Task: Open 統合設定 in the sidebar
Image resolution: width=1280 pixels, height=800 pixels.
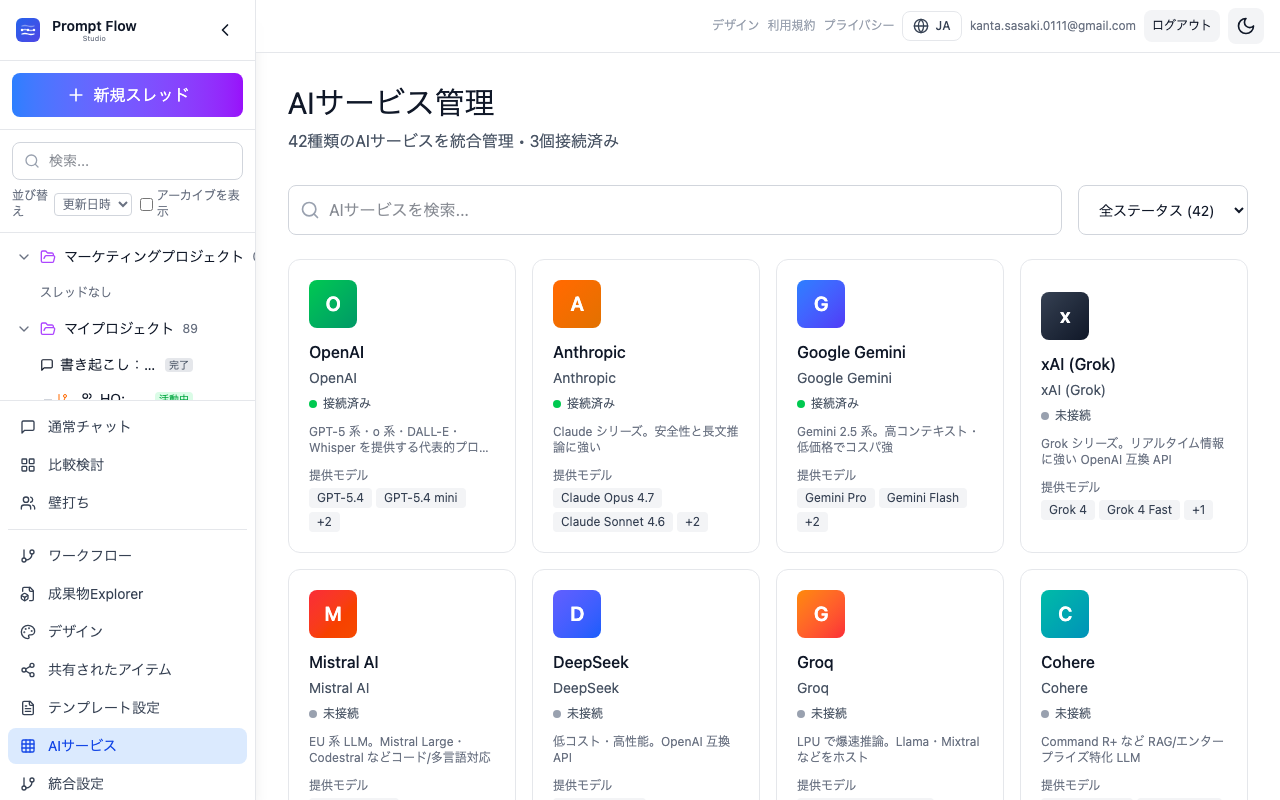Action: tap(127, 784)
